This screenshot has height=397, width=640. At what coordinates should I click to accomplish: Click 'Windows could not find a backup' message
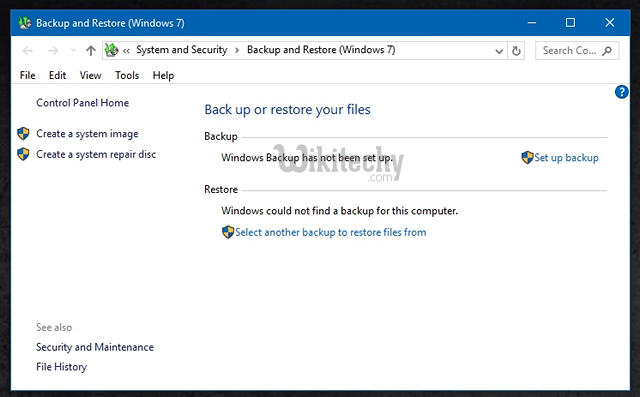340,211
